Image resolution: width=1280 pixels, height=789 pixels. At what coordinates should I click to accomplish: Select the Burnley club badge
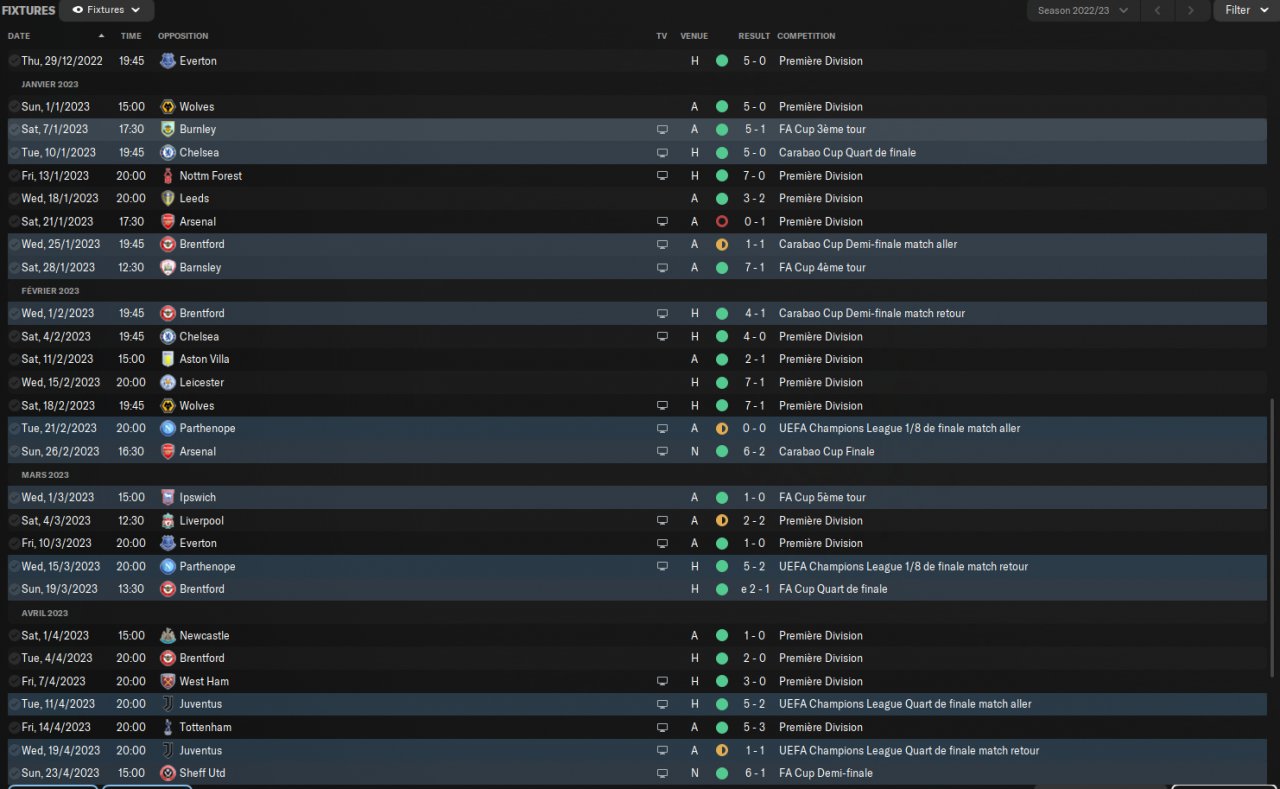tap(168, 129)
